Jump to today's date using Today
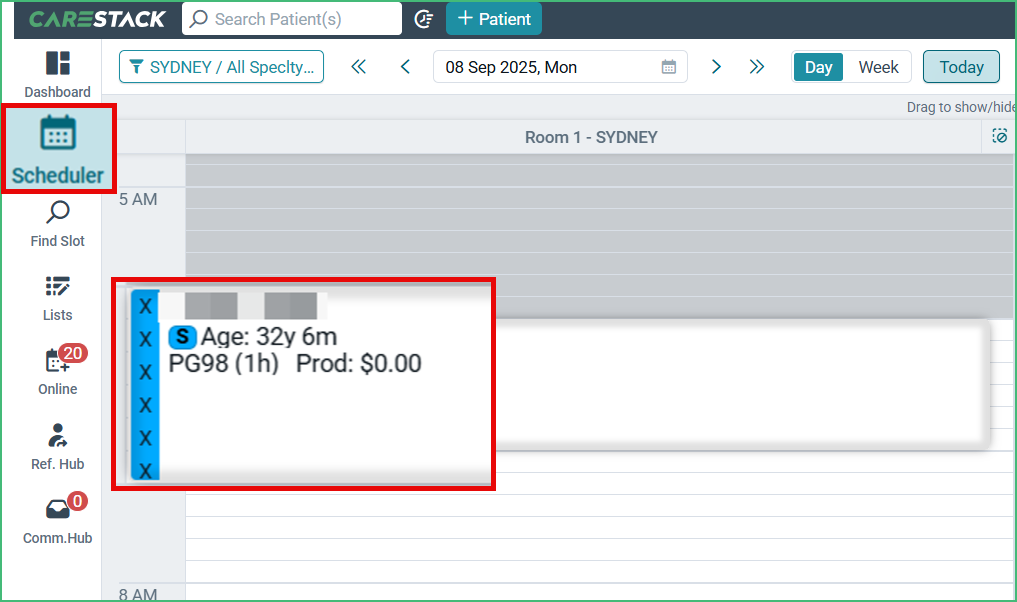1017x602 pixels. pyautogui.click(x=960, y=66)
